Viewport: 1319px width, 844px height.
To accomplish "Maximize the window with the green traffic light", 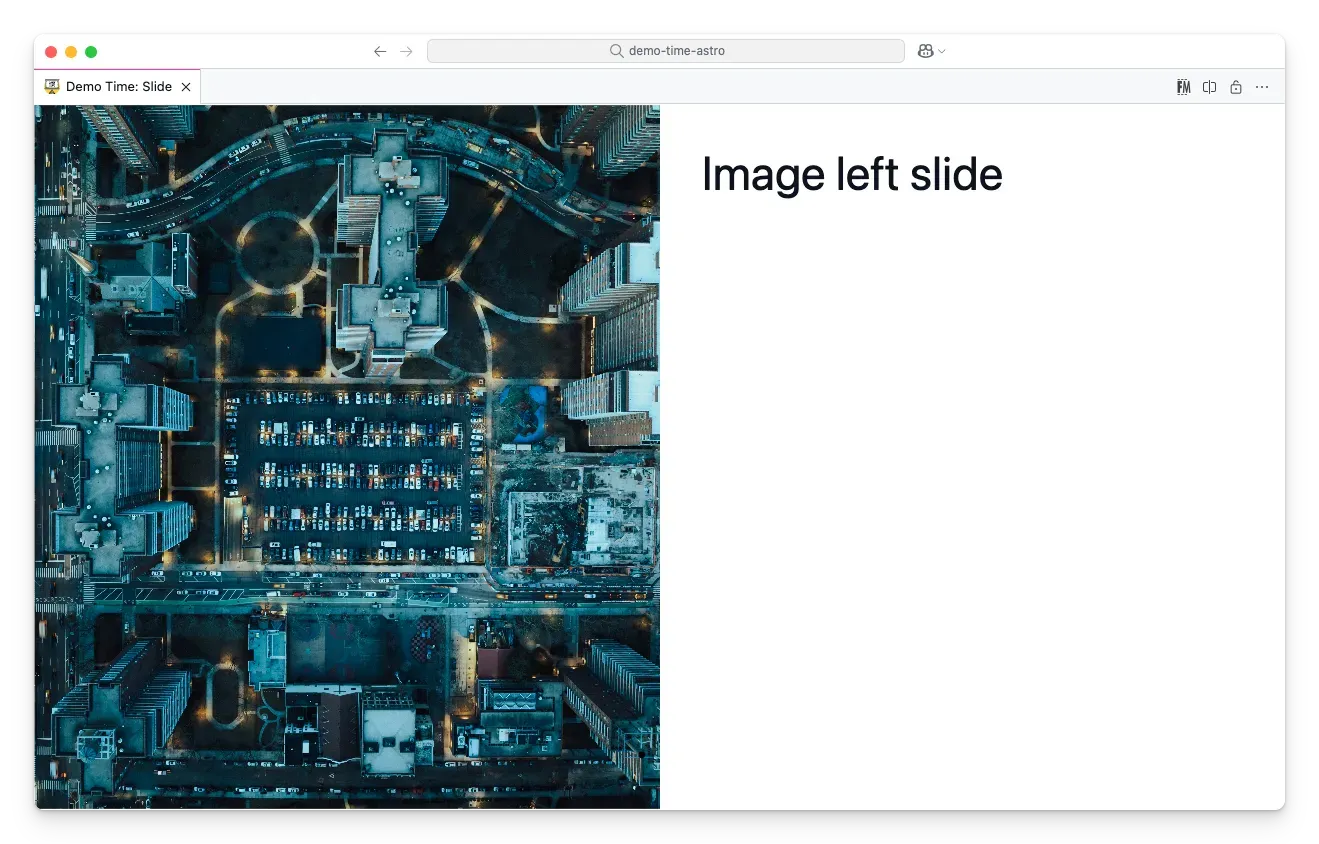I will point(91,51).
